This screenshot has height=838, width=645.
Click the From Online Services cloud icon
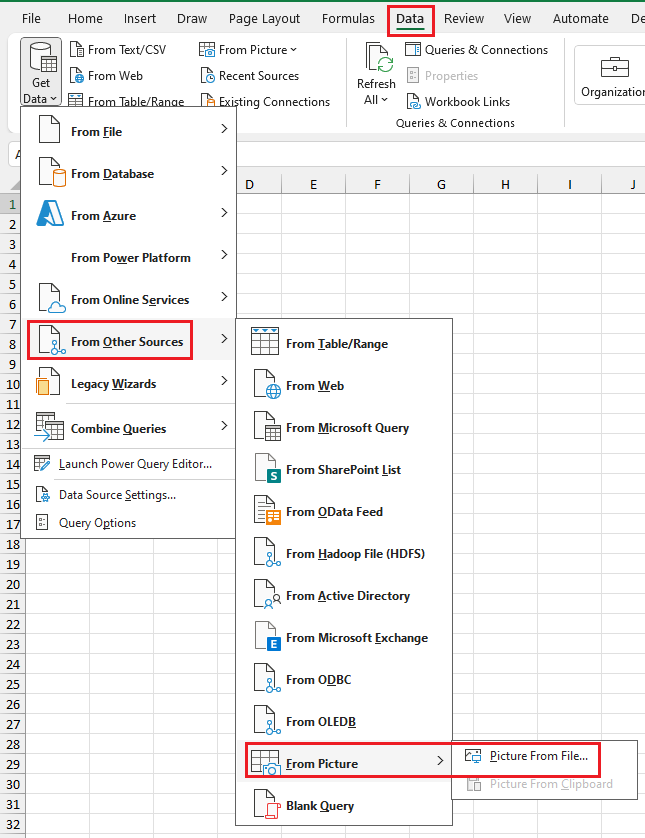click(52, 298)
